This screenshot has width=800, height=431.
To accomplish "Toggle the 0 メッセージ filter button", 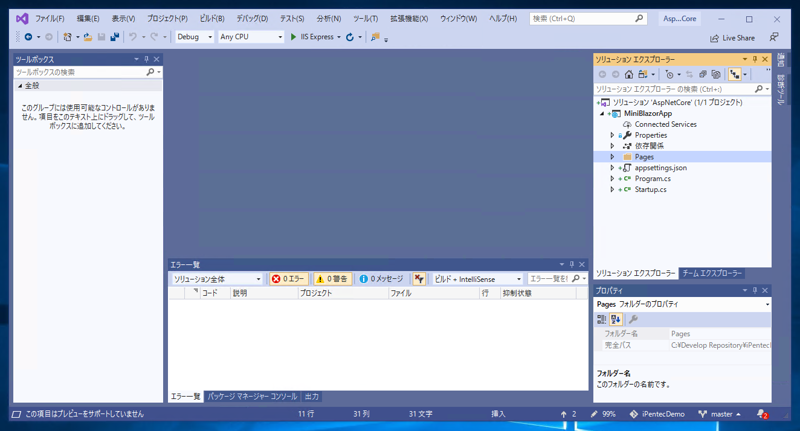I will point(382,279).
